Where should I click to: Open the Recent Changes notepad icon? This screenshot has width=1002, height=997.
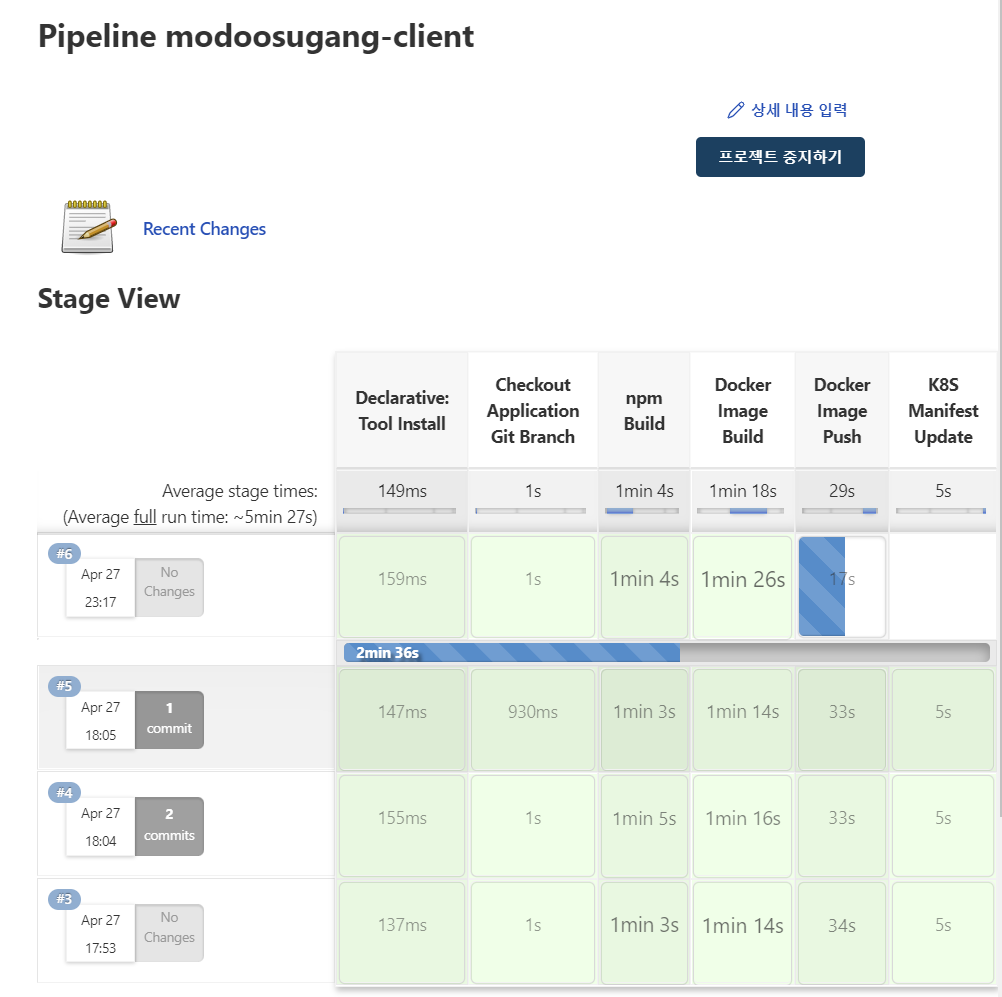(89, 227)
